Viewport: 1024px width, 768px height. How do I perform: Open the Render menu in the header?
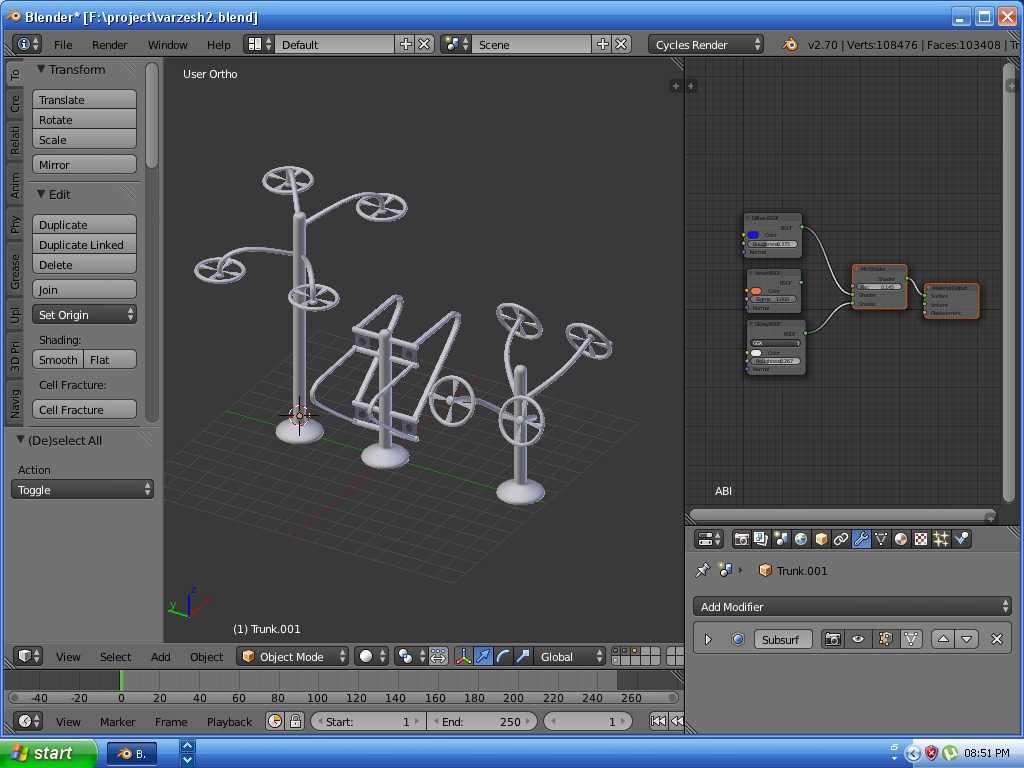(x=110, y=44)
